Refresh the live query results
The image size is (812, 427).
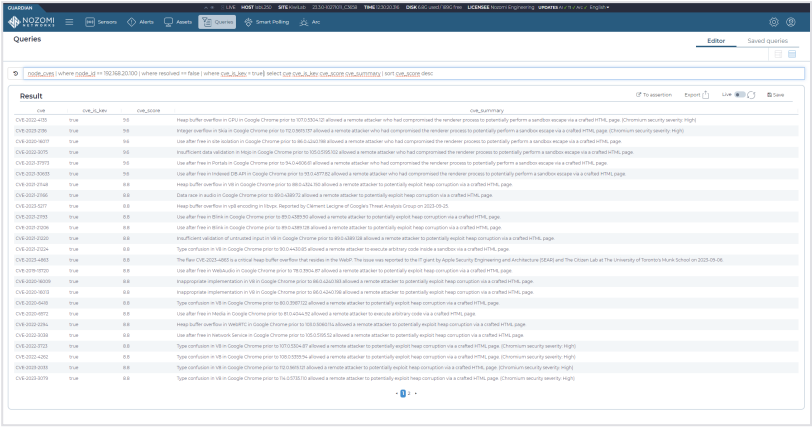tap(750, 95)
